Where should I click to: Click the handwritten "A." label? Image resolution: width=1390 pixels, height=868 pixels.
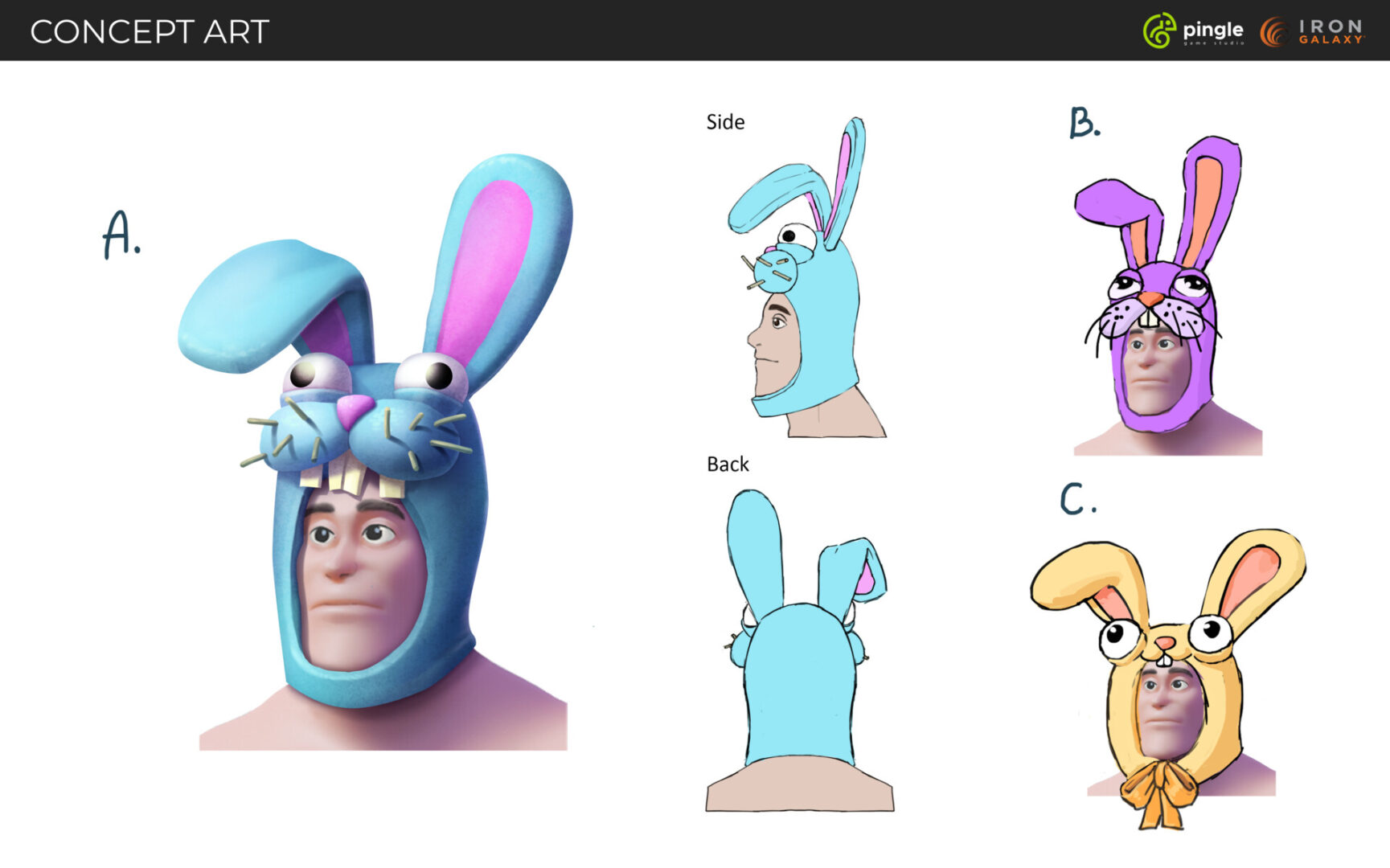point(121,235)
